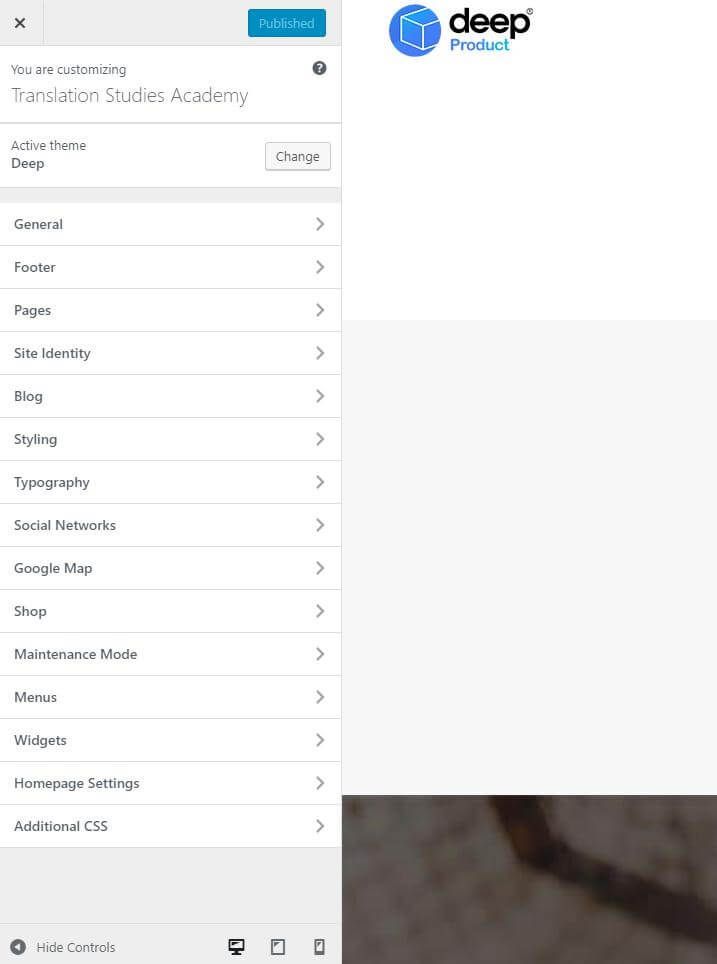The height and width of the screenshot is (964, 717).
Task: Open the Widgets panel
Action: (x=170, y=741)
